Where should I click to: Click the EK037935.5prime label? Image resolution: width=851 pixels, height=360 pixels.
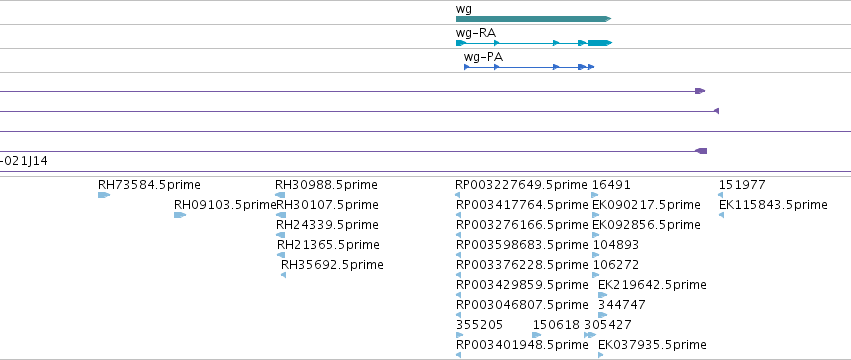click(652, 344)
